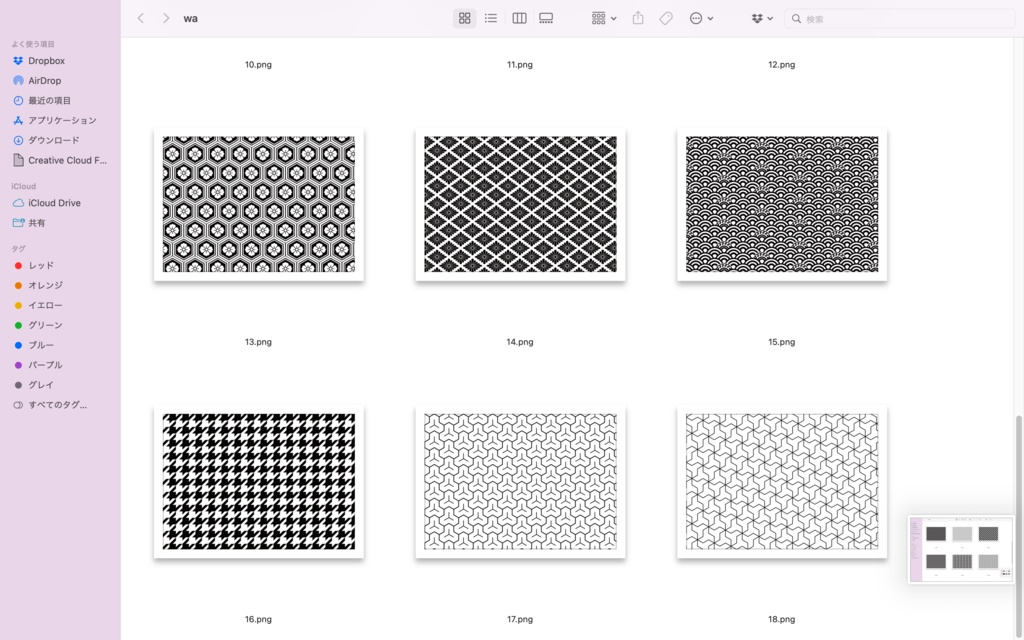Switch to icon grid view
The width and height of the screenshot is (1024, 640).
(464, 18)
